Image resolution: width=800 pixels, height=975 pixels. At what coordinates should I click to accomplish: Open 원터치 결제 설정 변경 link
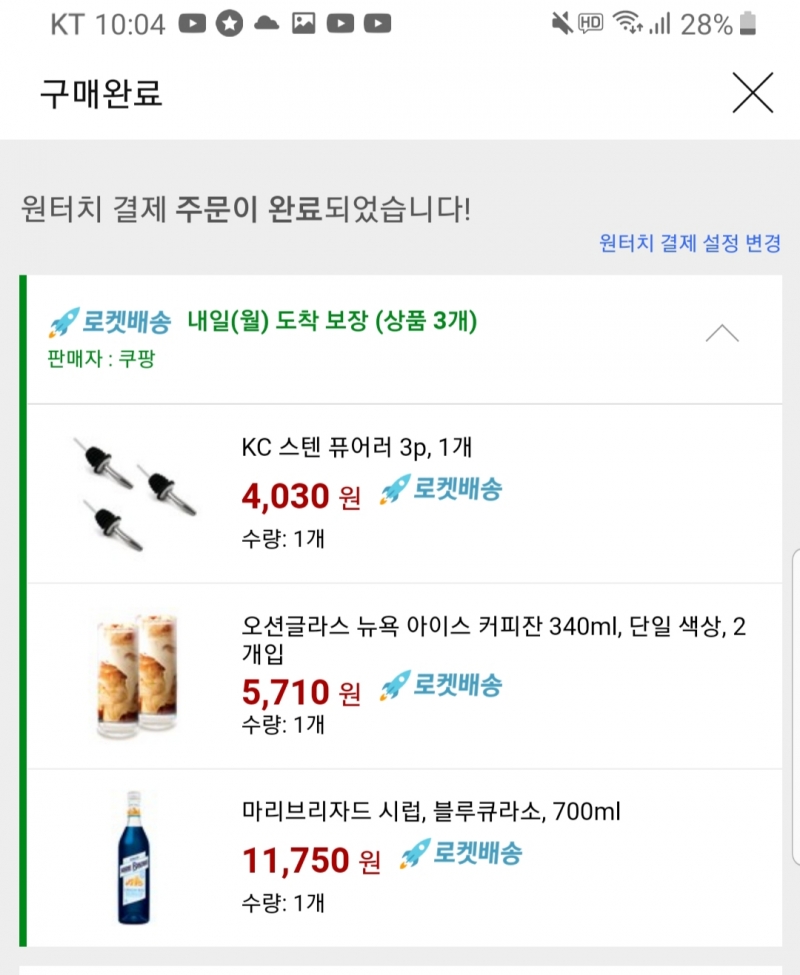coord(690,243)
